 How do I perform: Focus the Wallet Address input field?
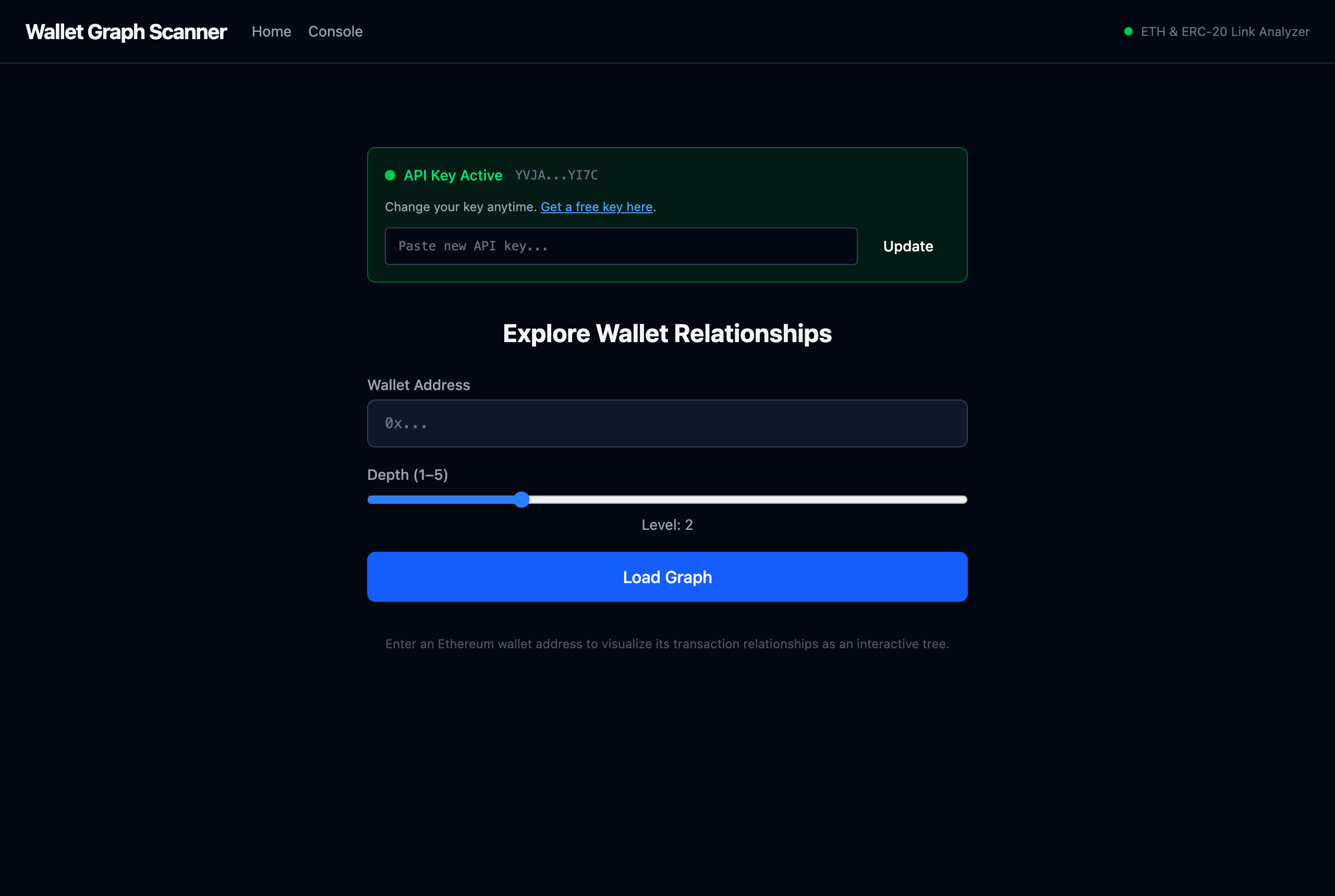coord(667,423)
